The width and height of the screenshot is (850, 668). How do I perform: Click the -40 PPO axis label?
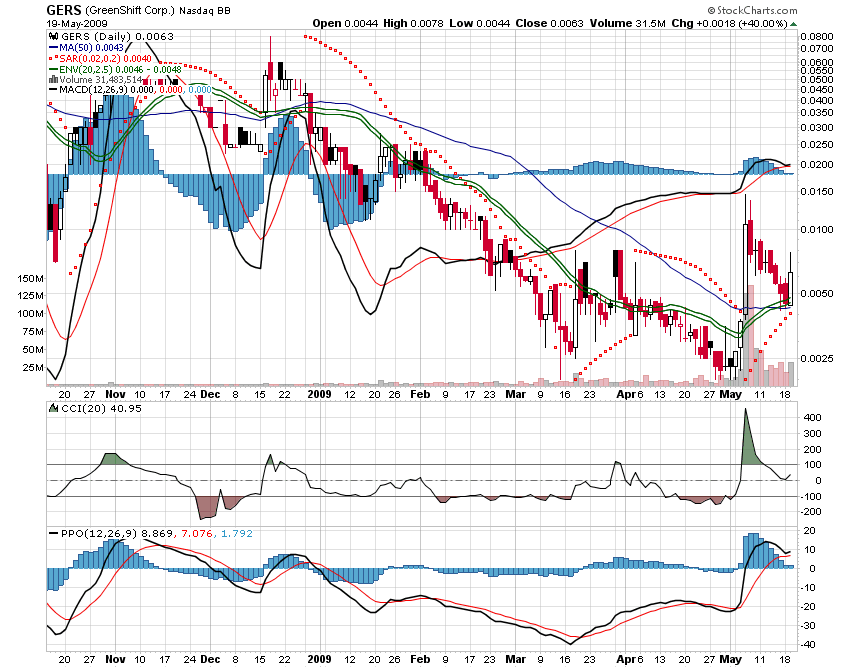808,645
